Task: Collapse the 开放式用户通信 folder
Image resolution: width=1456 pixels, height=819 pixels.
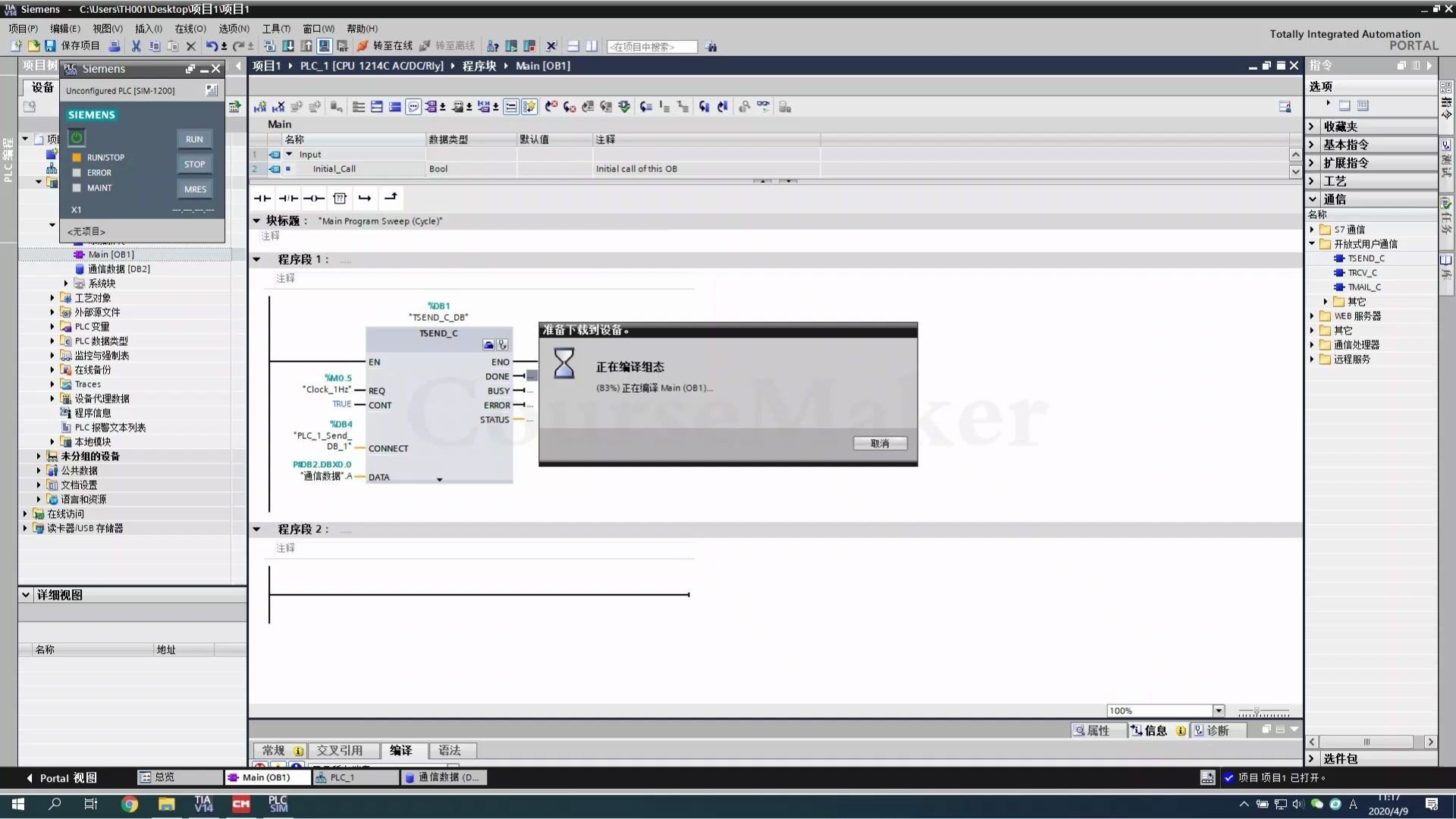Action: click(1312, 244)
